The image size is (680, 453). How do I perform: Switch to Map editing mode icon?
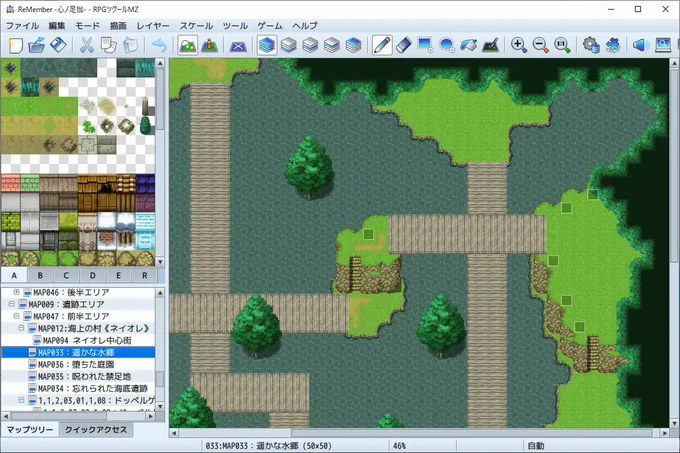pos(188,45)
